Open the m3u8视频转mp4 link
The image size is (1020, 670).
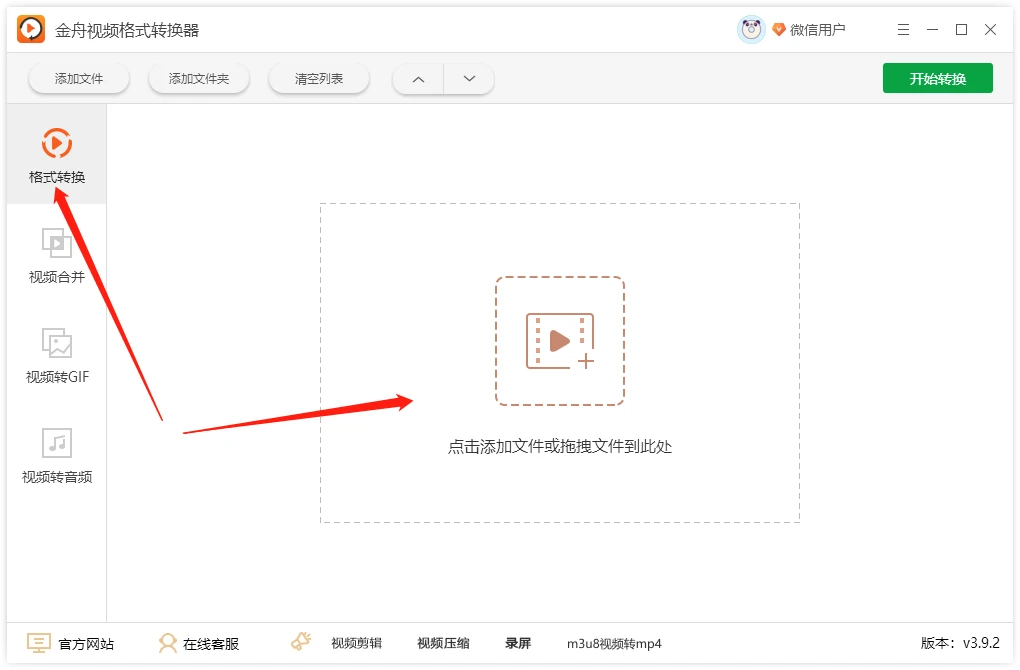pyautogui.click(x=614, y=643)
